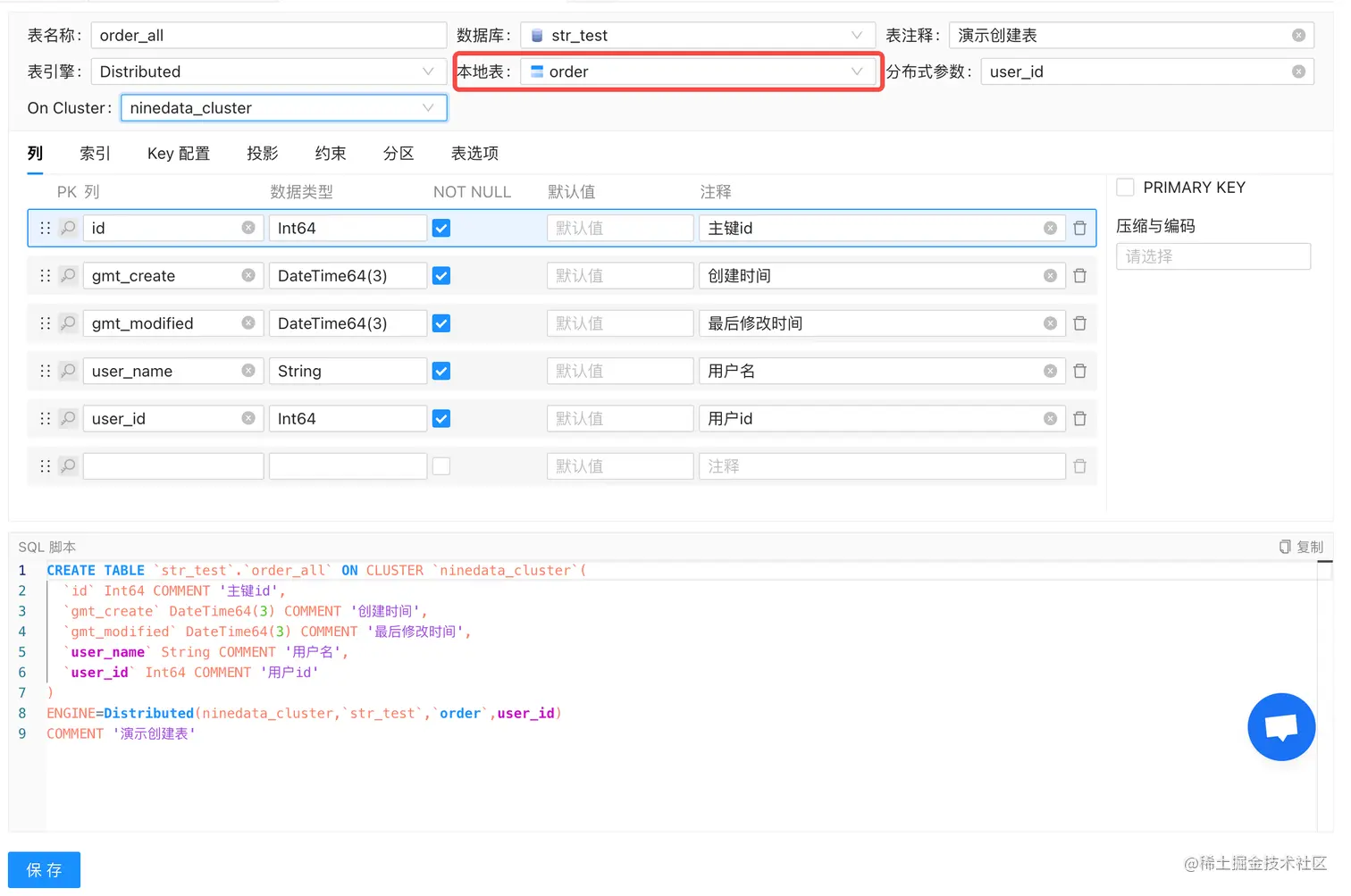Enable the PRIMARY KEY checkbox
Image resolution: width=1351 pixels, height=896 pixels.
coord(1126,187)
